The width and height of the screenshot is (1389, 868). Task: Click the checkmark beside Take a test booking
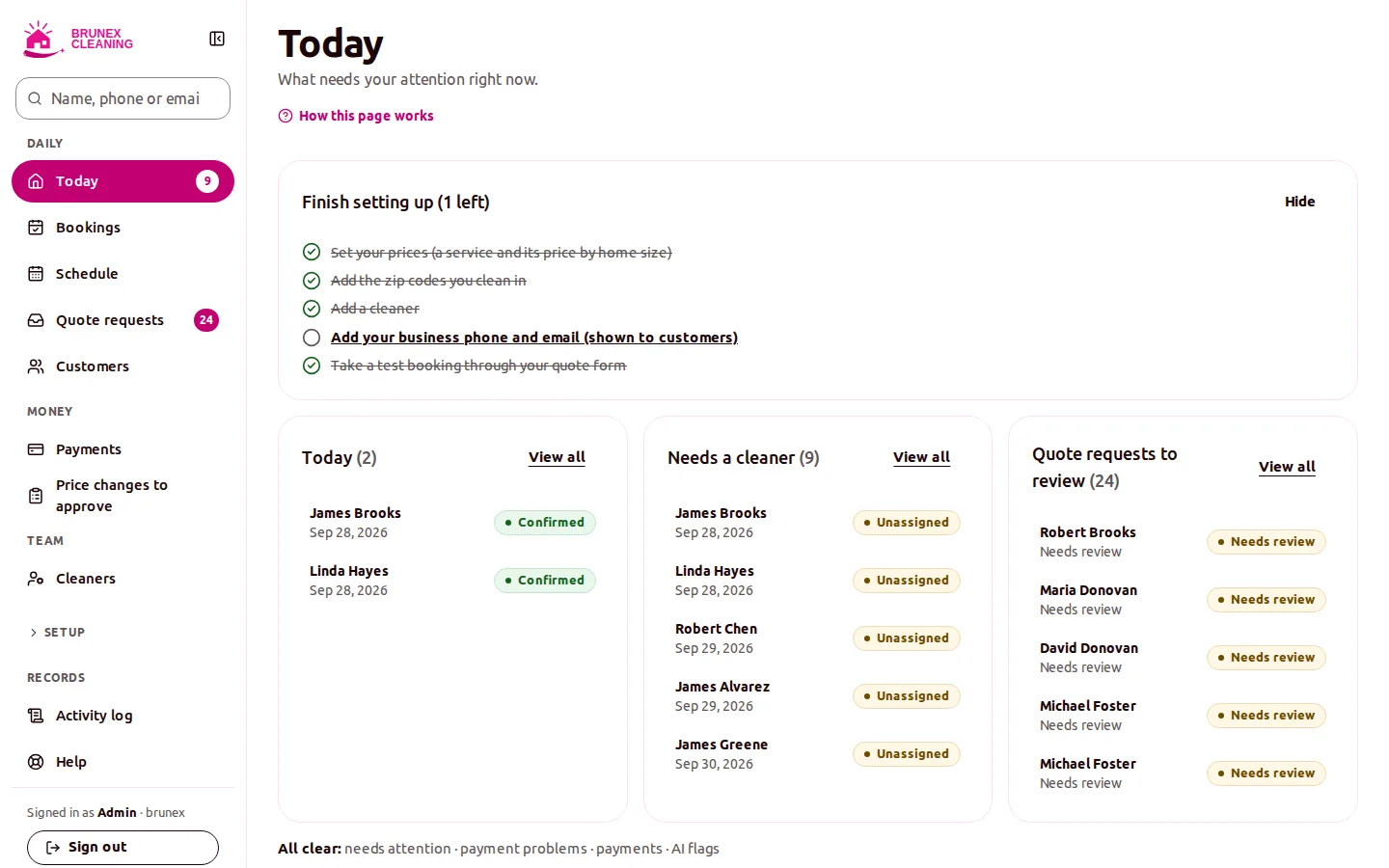(312, 366)
